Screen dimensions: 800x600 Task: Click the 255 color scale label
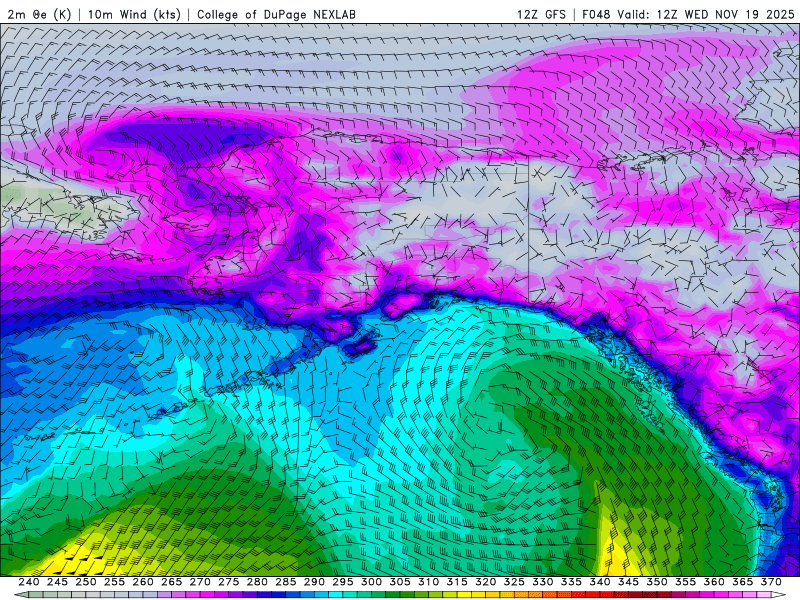pos(114,582)
